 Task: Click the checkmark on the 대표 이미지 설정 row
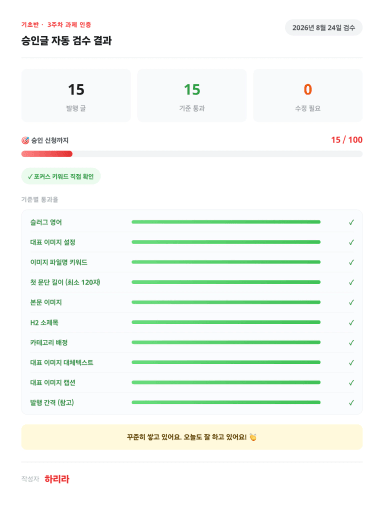pos(351,242)
